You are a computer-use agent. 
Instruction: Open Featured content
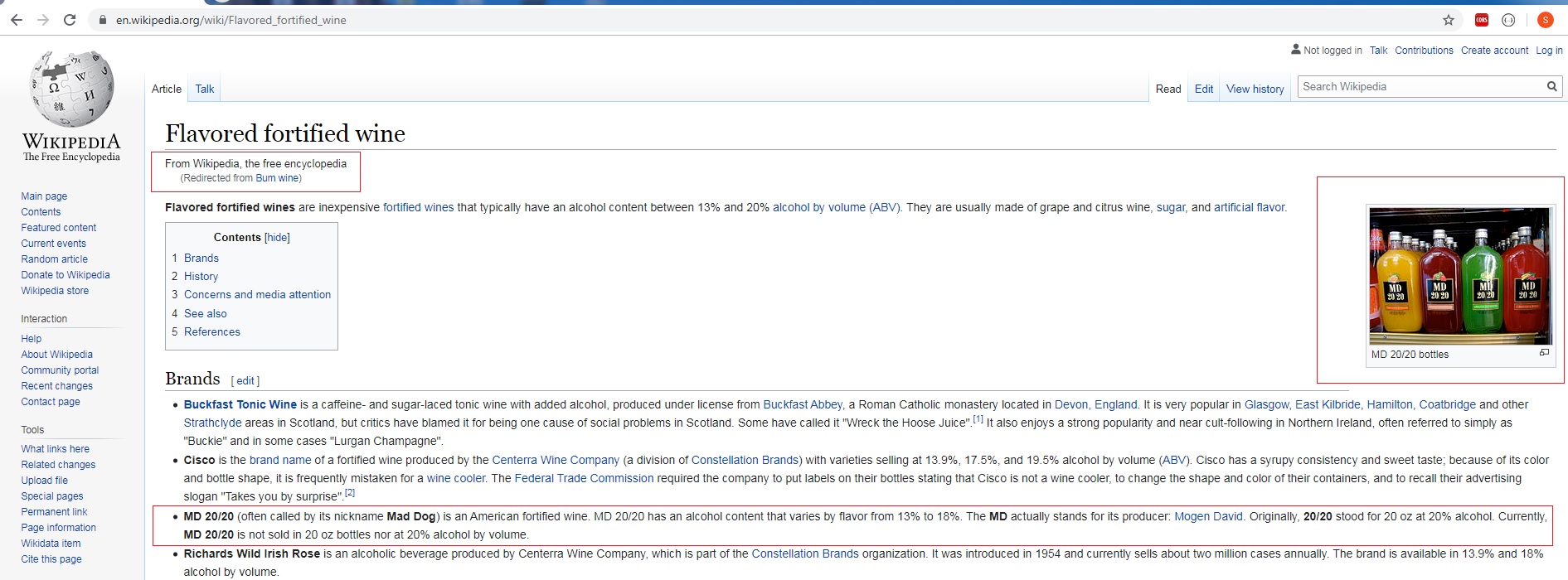pos(59,228)
